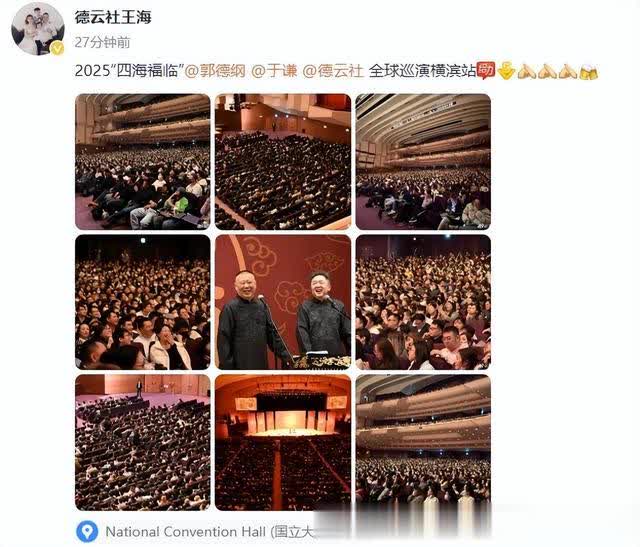This screenshot has height=547, width=640.
Task: Open the bottom-left hall overview photo
Action: 143,442
